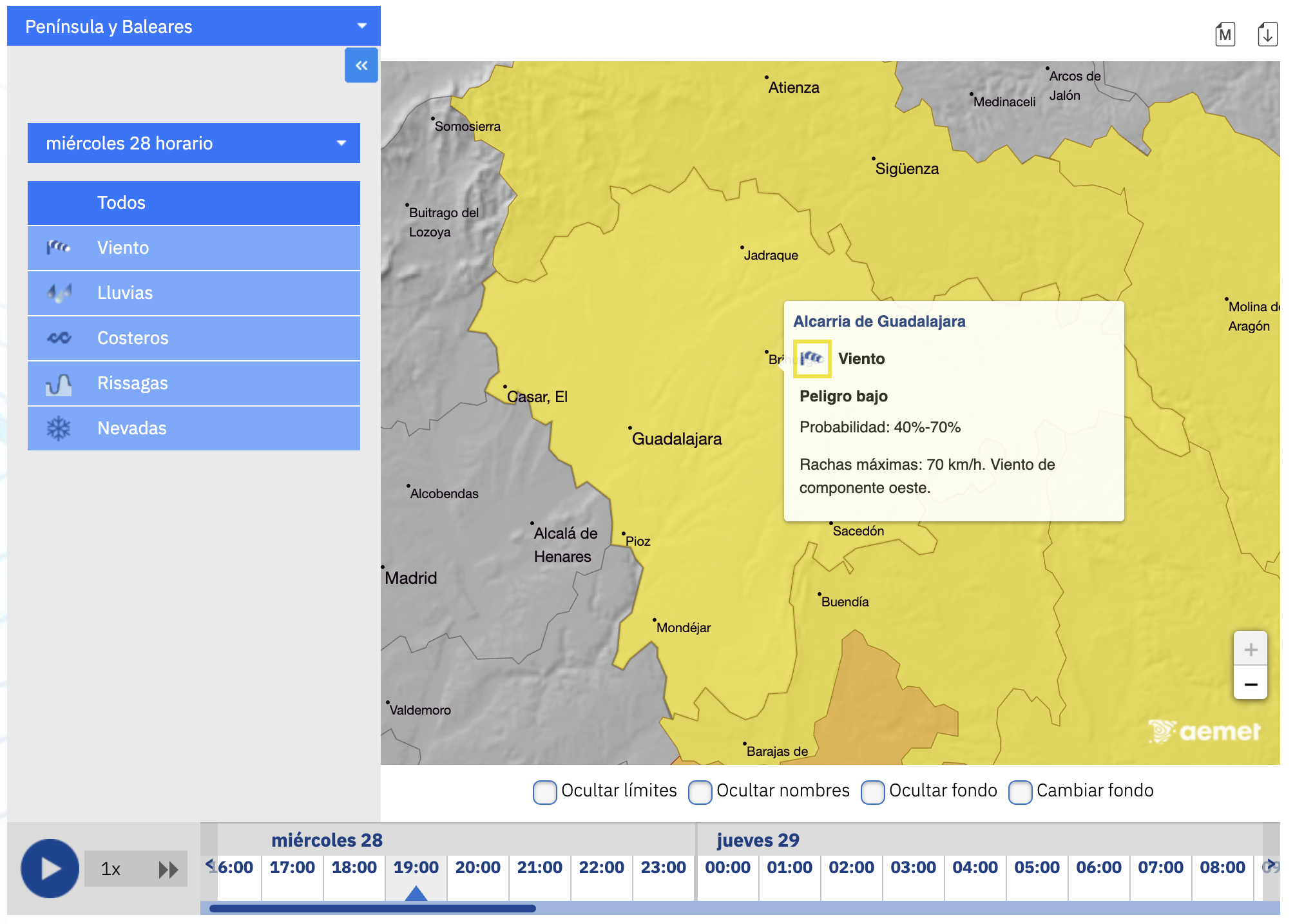This screenshot has width=1295, height=924.
Task: Click the Lluvias raindrops icon
Action: 59,293
